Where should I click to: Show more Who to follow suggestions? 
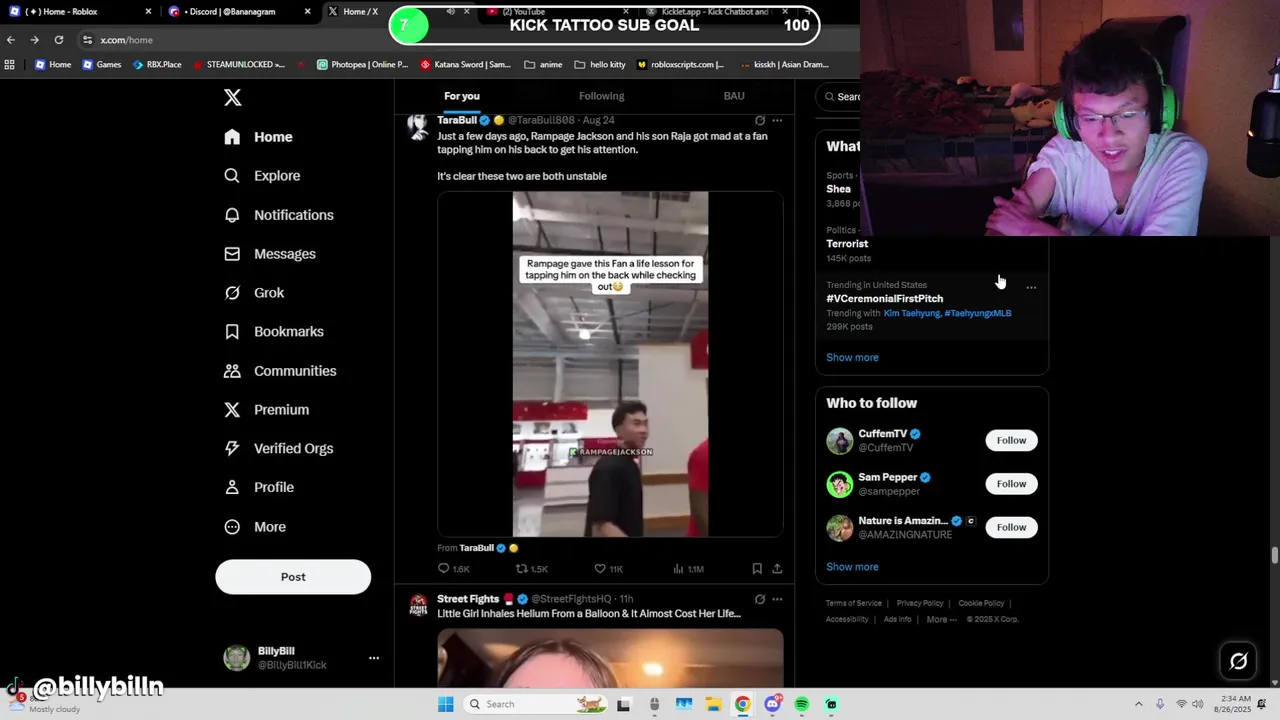click(852, 567)
